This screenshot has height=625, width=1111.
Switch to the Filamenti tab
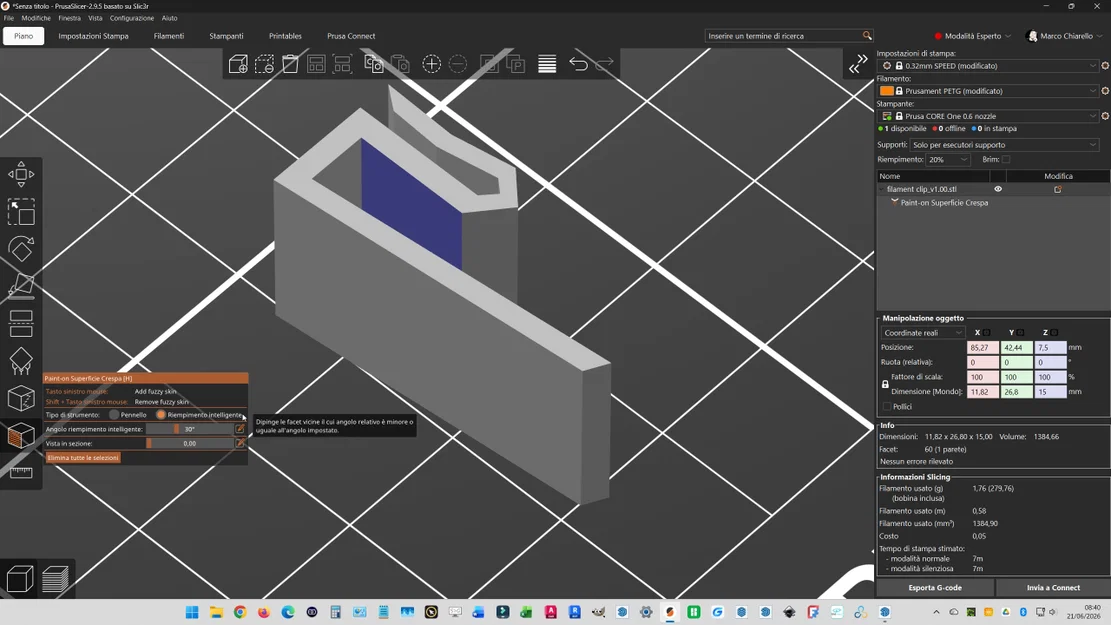(x=169, y=35)
